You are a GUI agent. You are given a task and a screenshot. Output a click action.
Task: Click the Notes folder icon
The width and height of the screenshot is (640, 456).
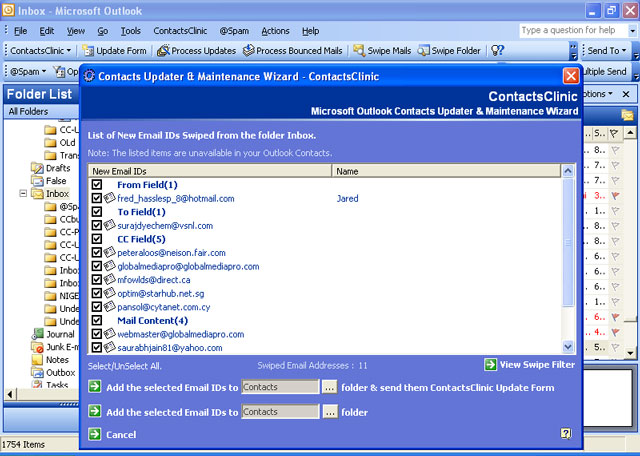(38, 360)
